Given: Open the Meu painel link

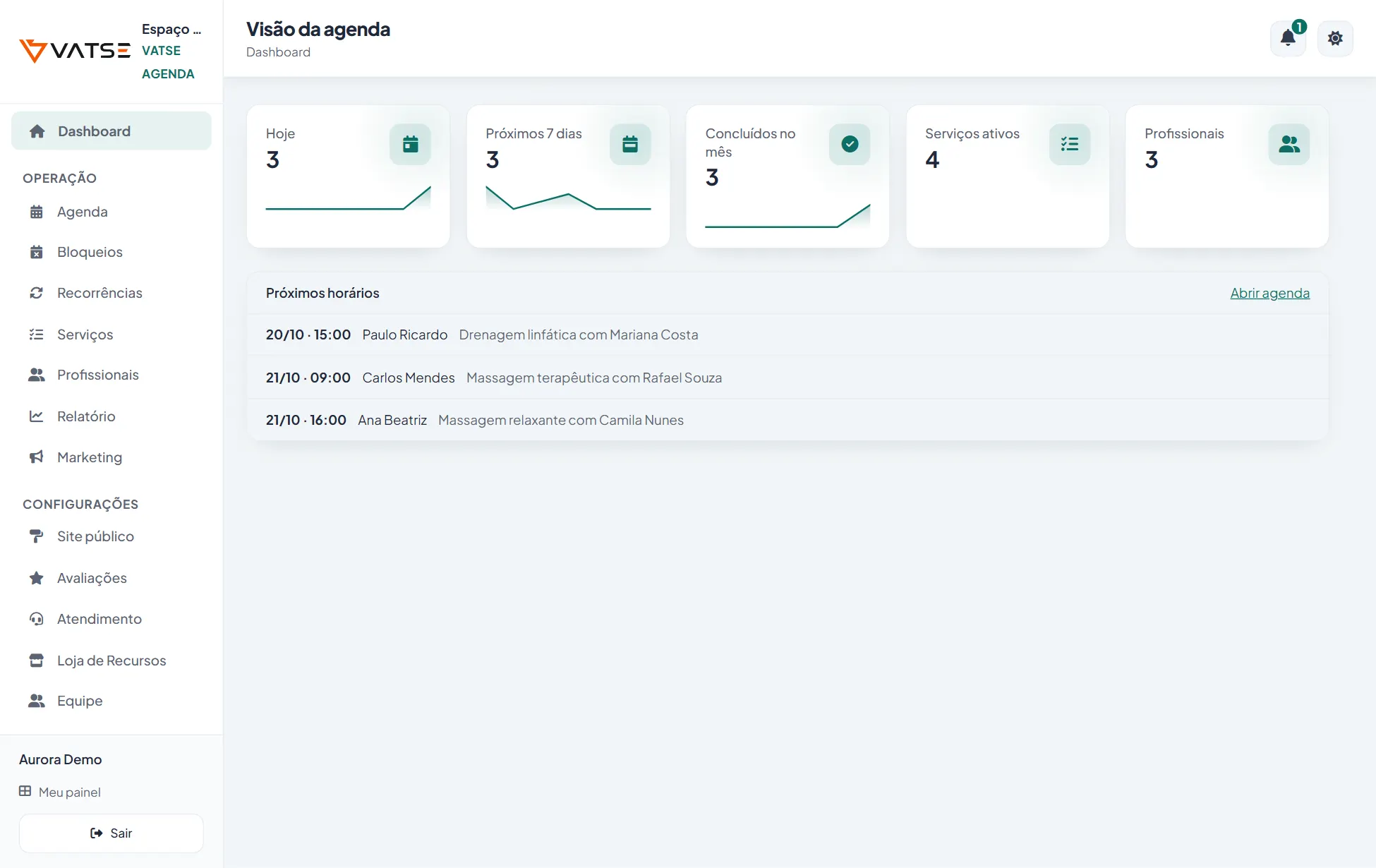Looking at the screenshot, I should (60, 792).
